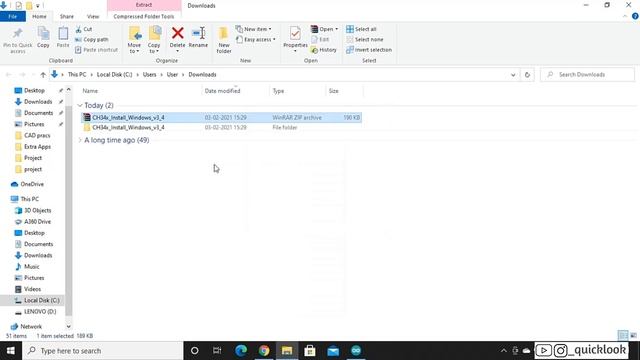Click Local Disk (C:) breadcrumb

click(114, 75)
